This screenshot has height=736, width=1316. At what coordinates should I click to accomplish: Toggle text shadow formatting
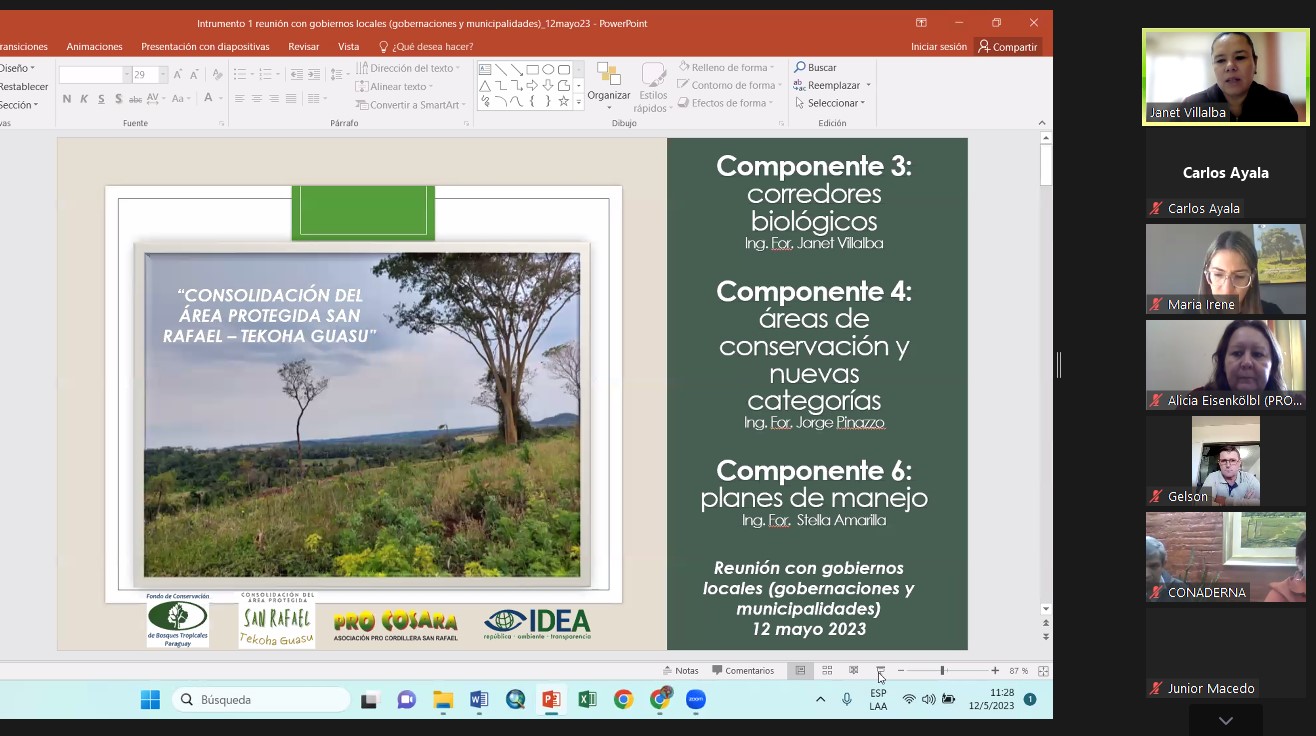[x=118, y=98]
